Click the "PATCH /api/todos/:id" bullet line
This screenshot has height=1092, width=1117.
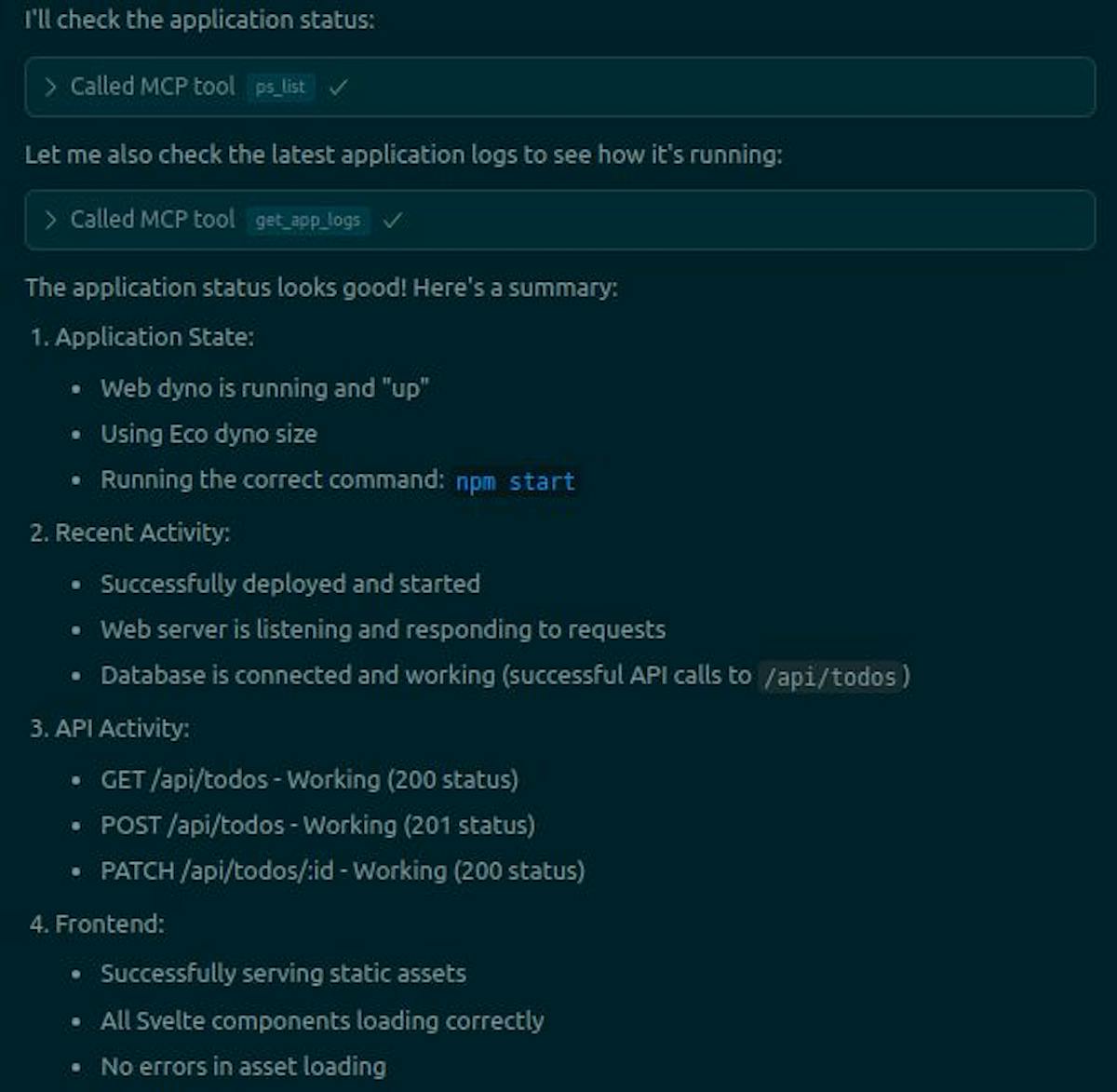click(343, 870)
